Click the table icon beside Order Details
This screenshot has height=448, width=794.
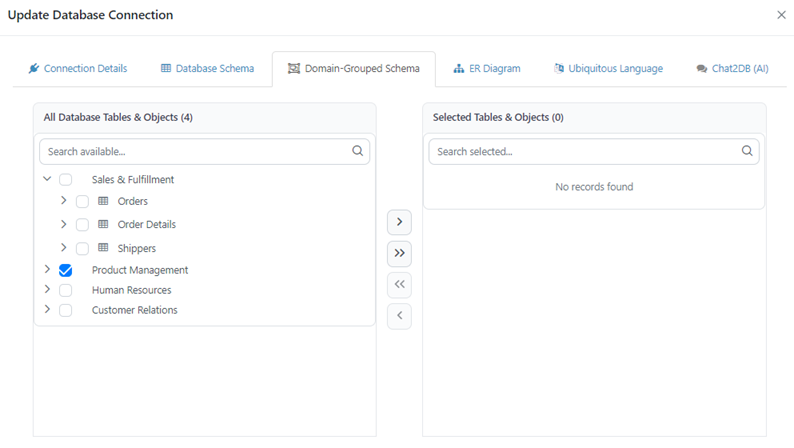pos(103,224)
